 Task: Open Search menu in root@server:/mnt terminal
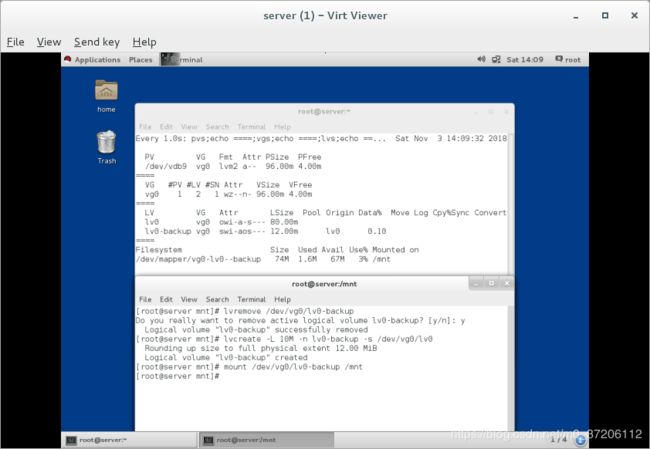click(x=217, y=299)
